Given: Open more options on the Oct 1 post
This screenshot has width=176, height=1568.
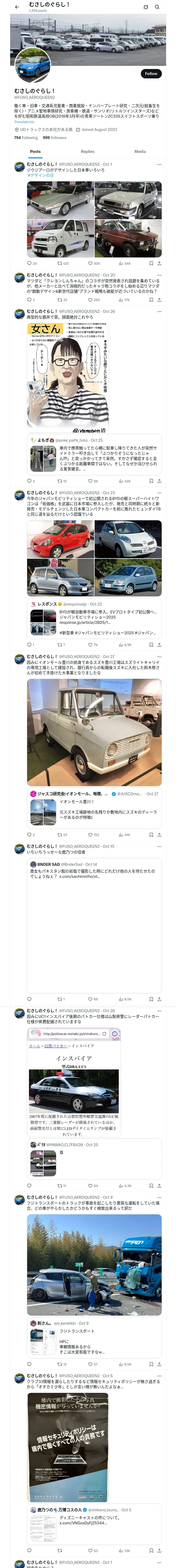Looking at the screenshot, I should click(x=160, y=164).
